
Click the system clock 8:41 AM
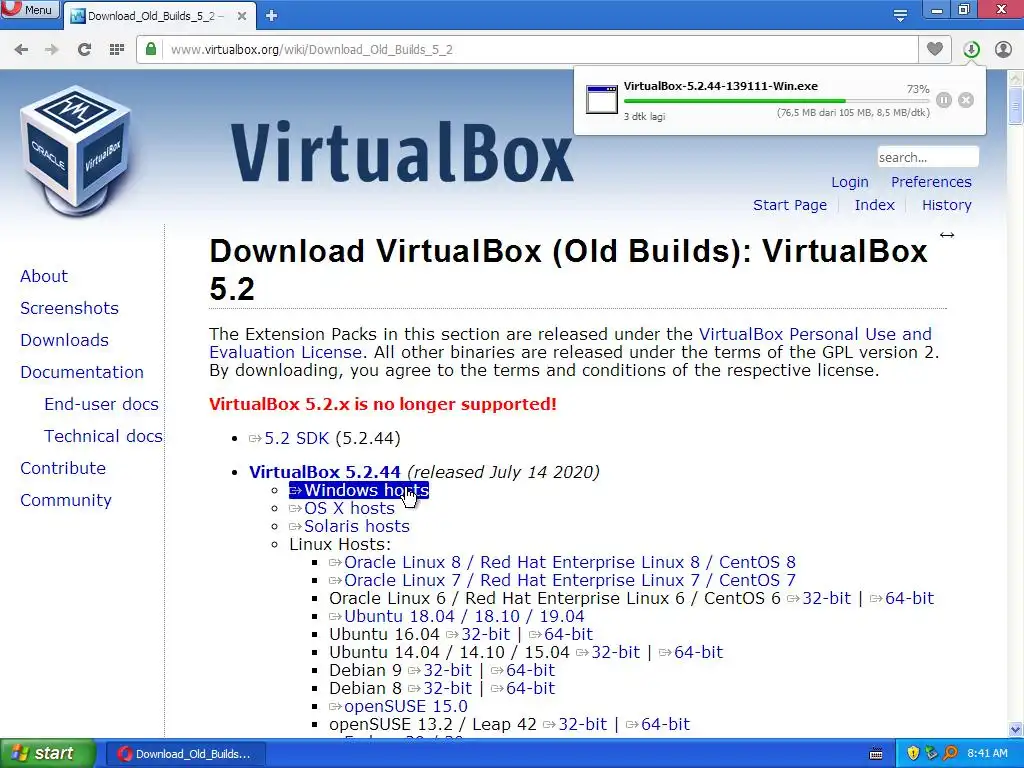[987, 754]
